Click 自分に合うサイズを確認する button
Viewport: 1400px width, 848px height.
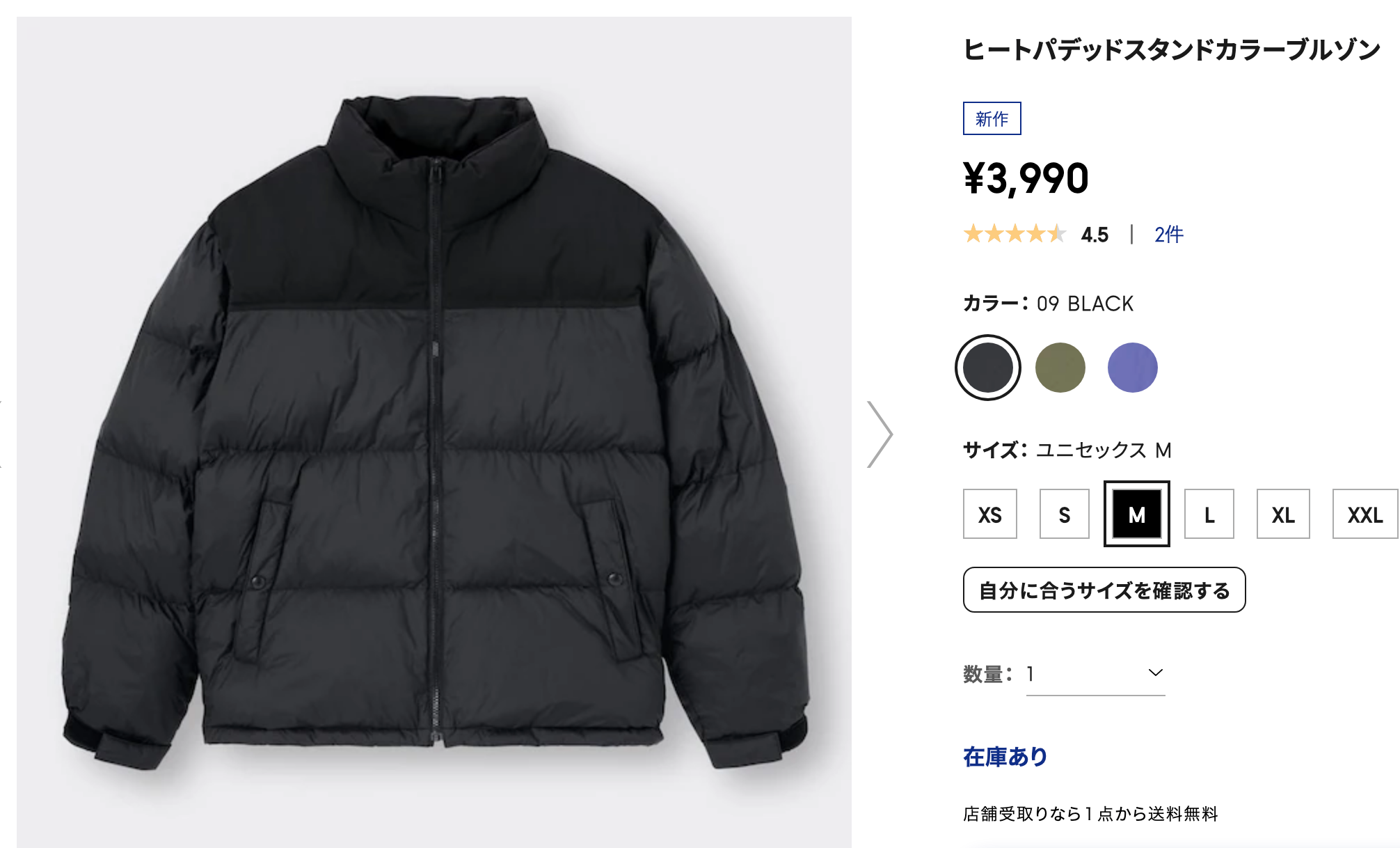1104,590
